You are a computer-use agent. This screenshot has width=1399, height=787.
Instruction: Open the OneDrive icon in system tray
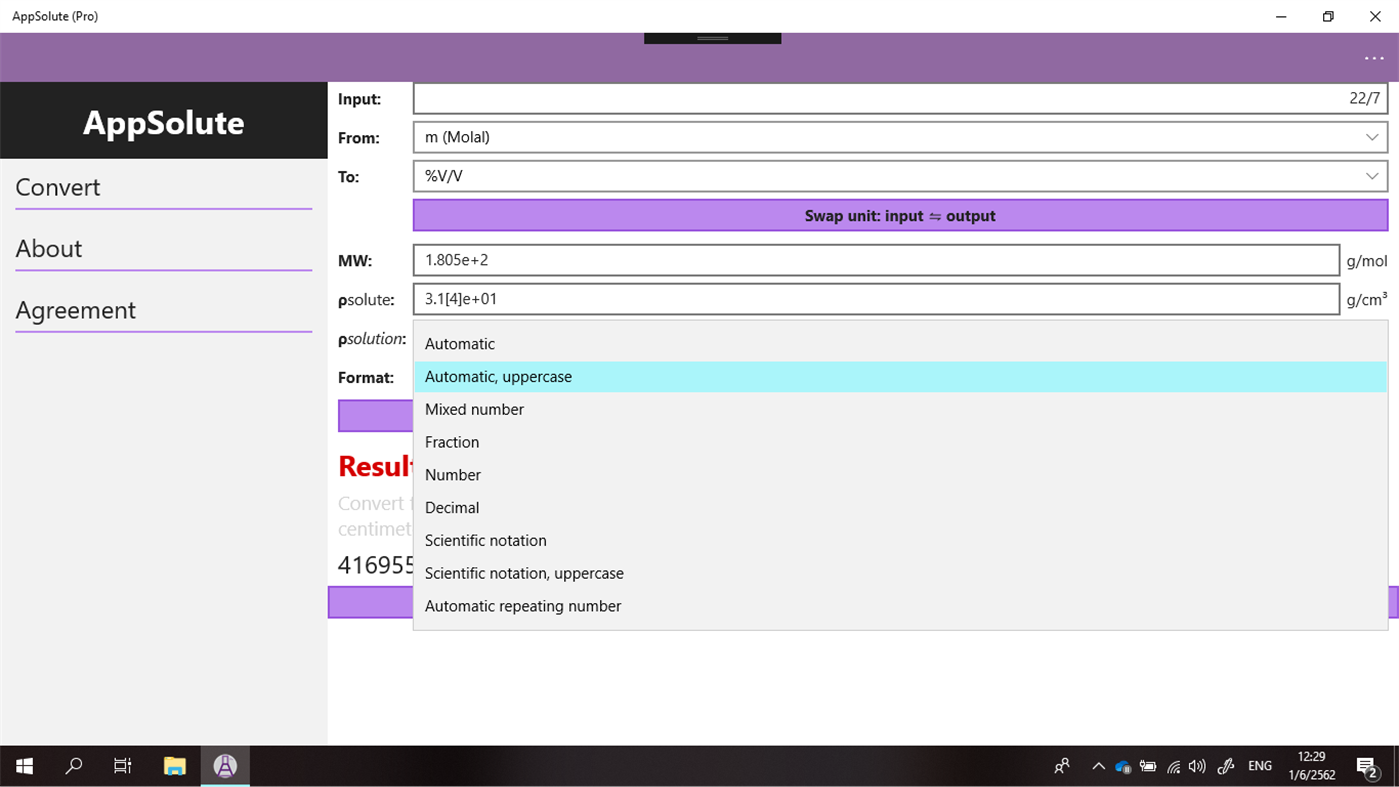click(1123, 766)
